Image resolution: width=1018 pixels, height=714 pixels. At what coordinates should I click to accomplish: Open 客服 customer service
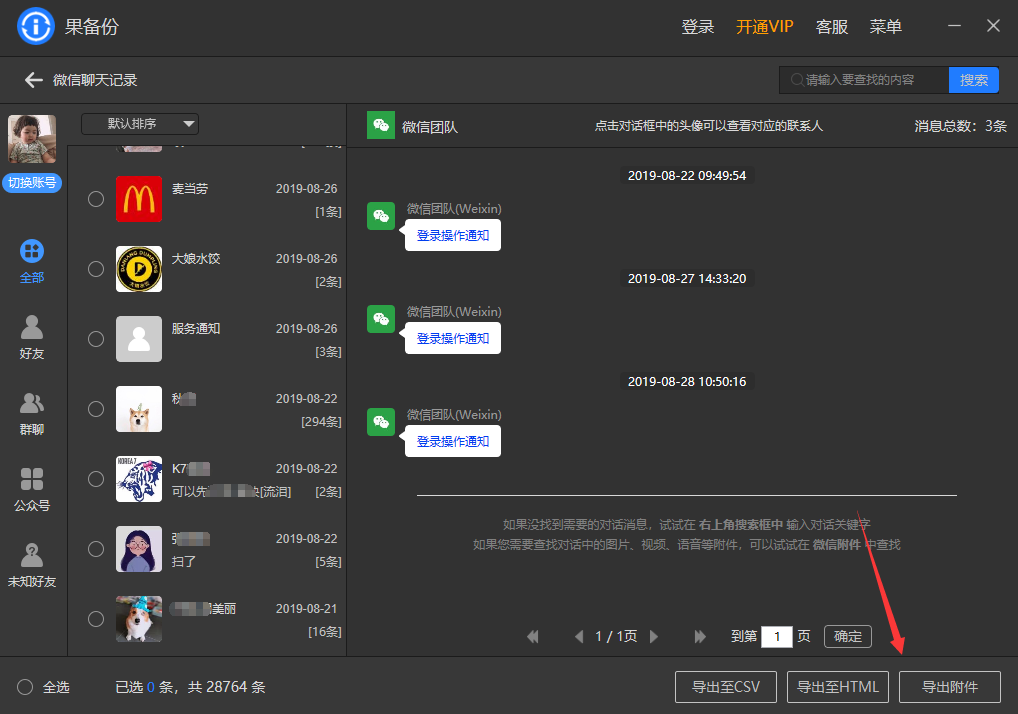click(831, 27)
